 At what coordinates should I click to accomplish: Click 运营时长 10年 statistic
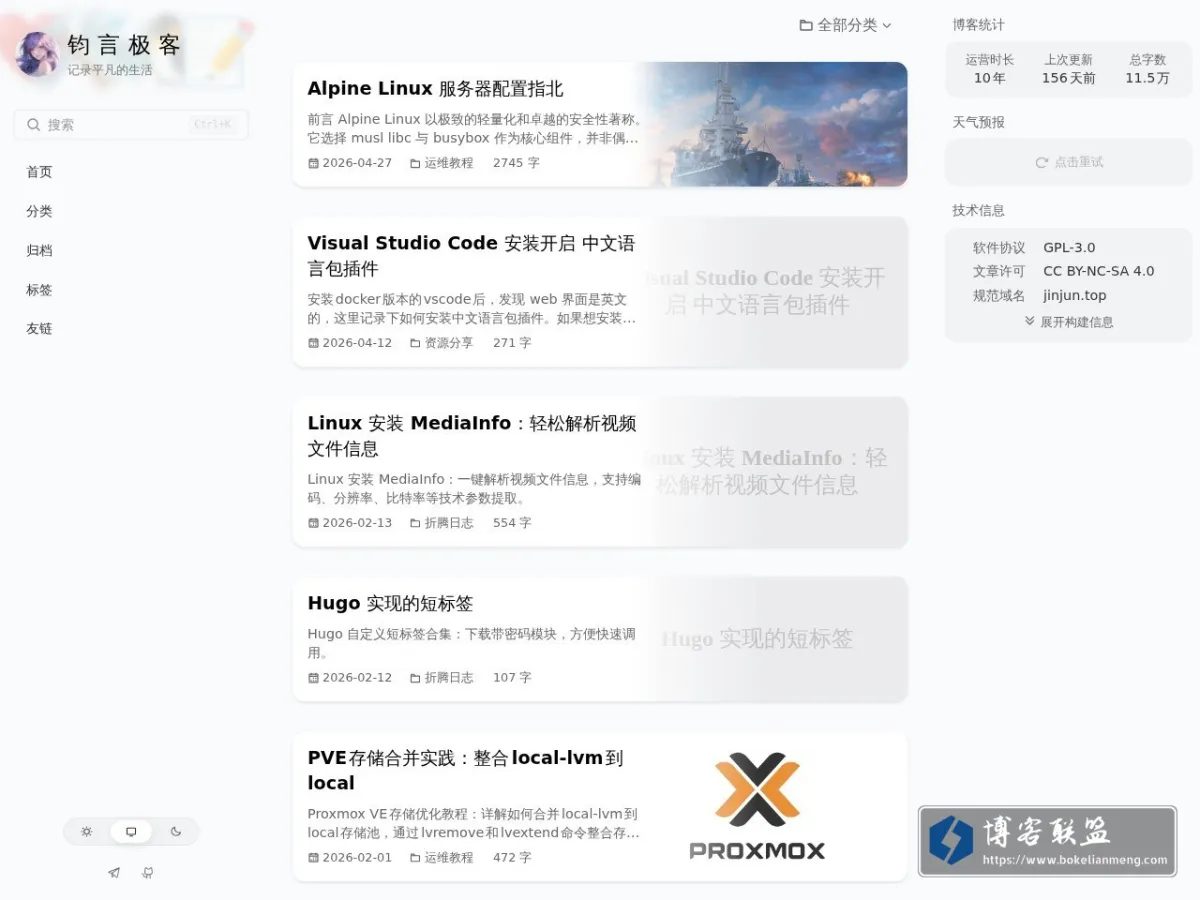coord(990,69)
